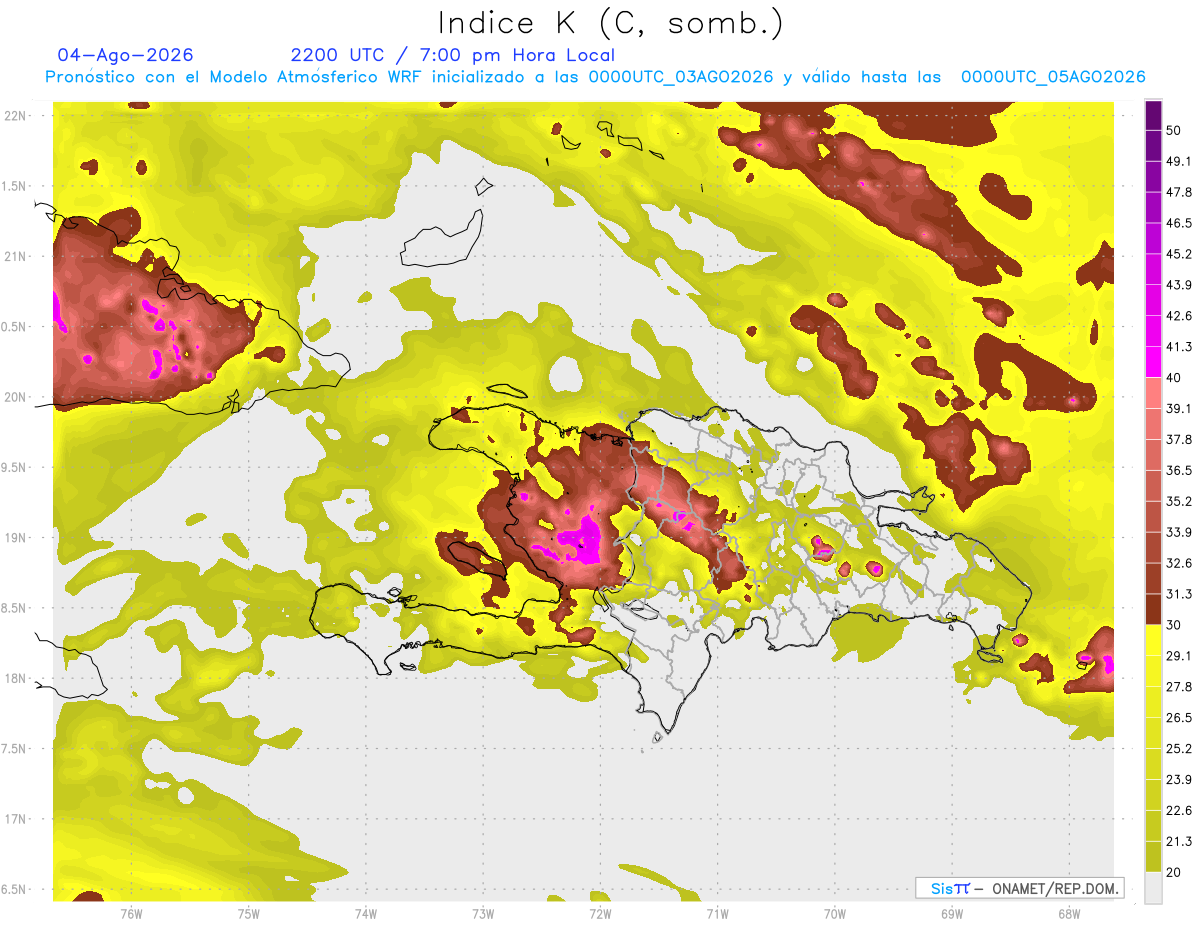Click the colorbar value '36.5'
Screen dimensions: 1200x927
click(1179, 470)
